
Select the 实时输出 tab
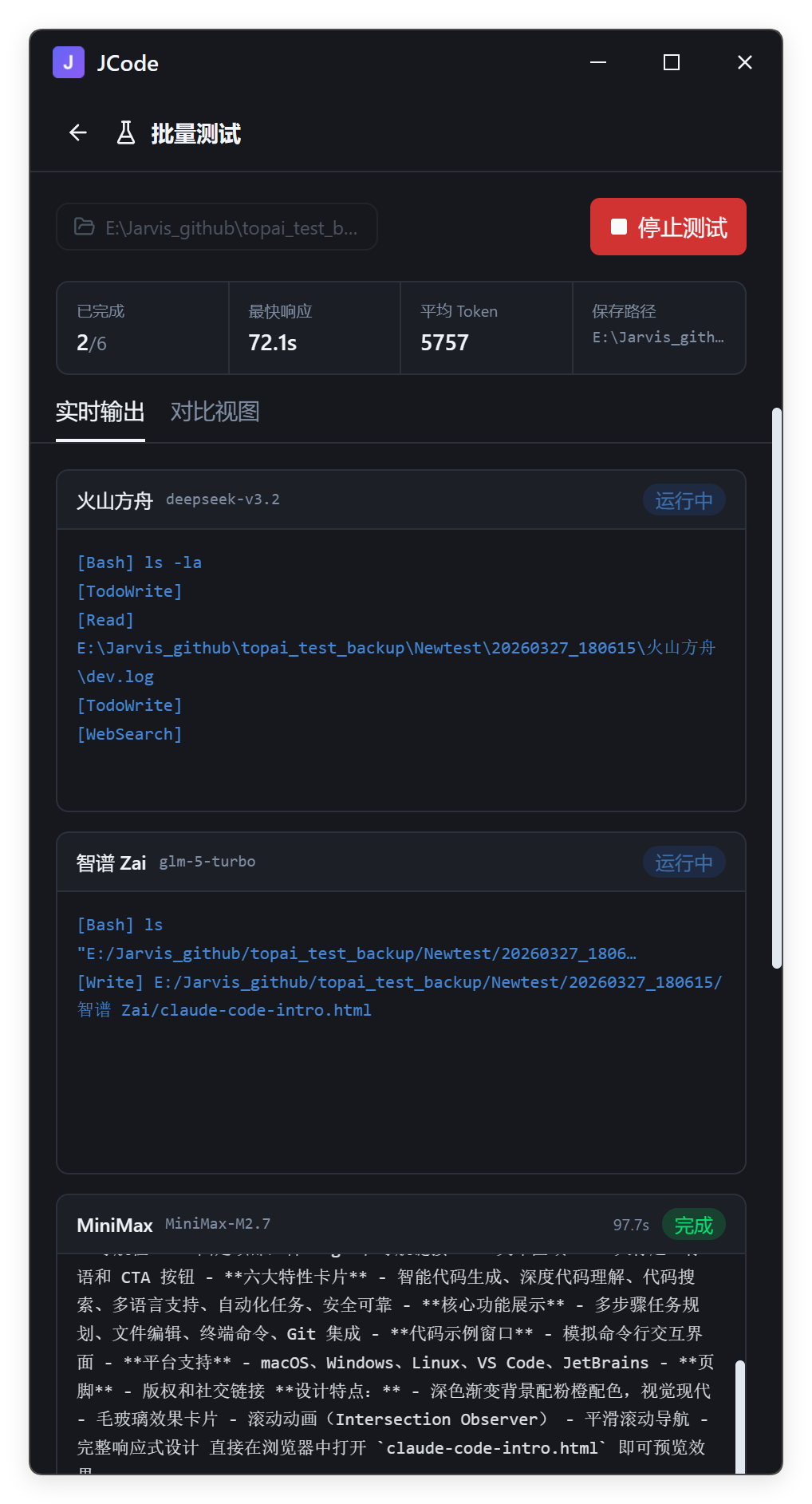(x=101, y=412)
